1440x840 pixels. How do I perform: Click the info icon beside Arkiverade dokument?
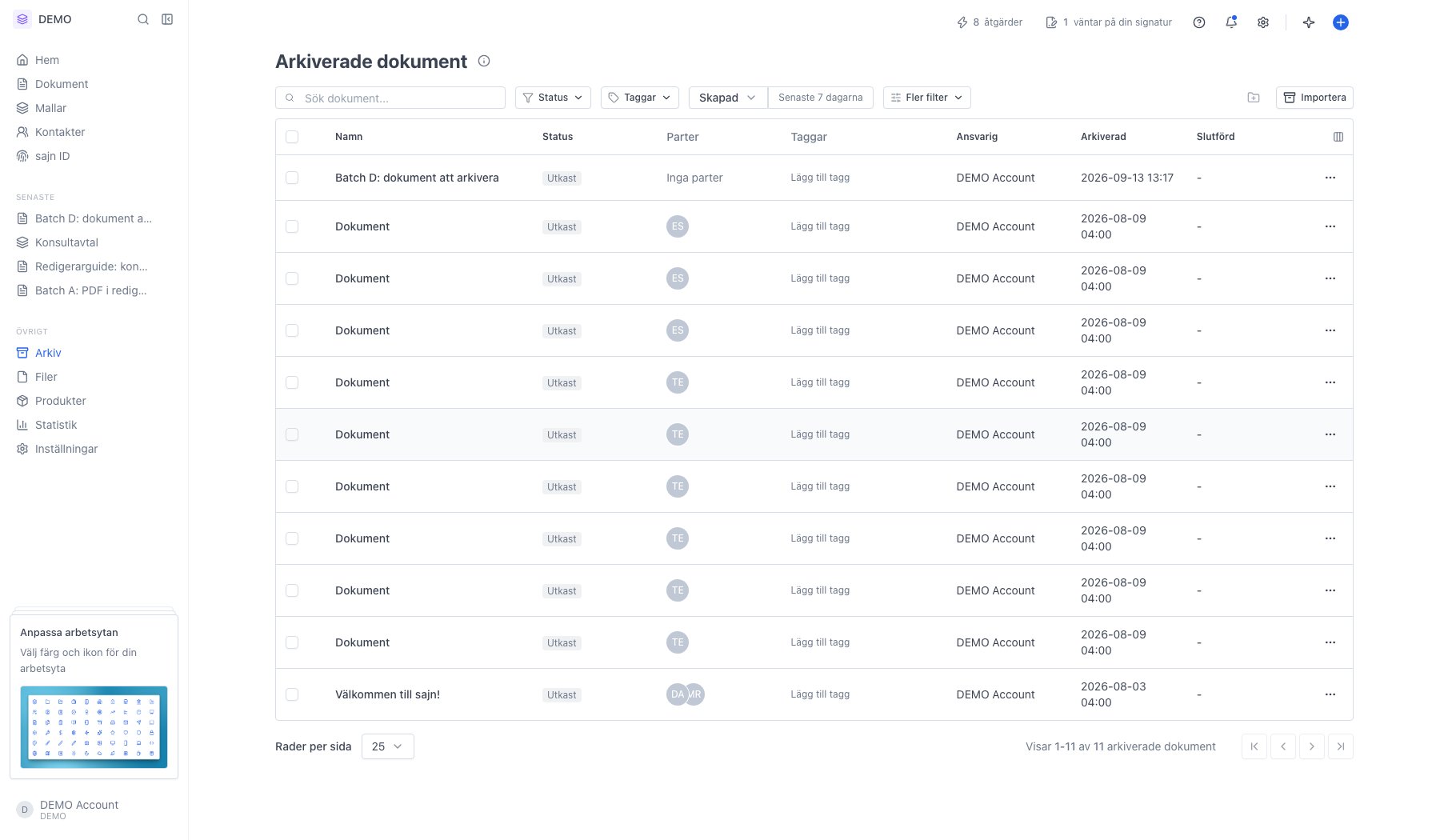click(484, 61)
